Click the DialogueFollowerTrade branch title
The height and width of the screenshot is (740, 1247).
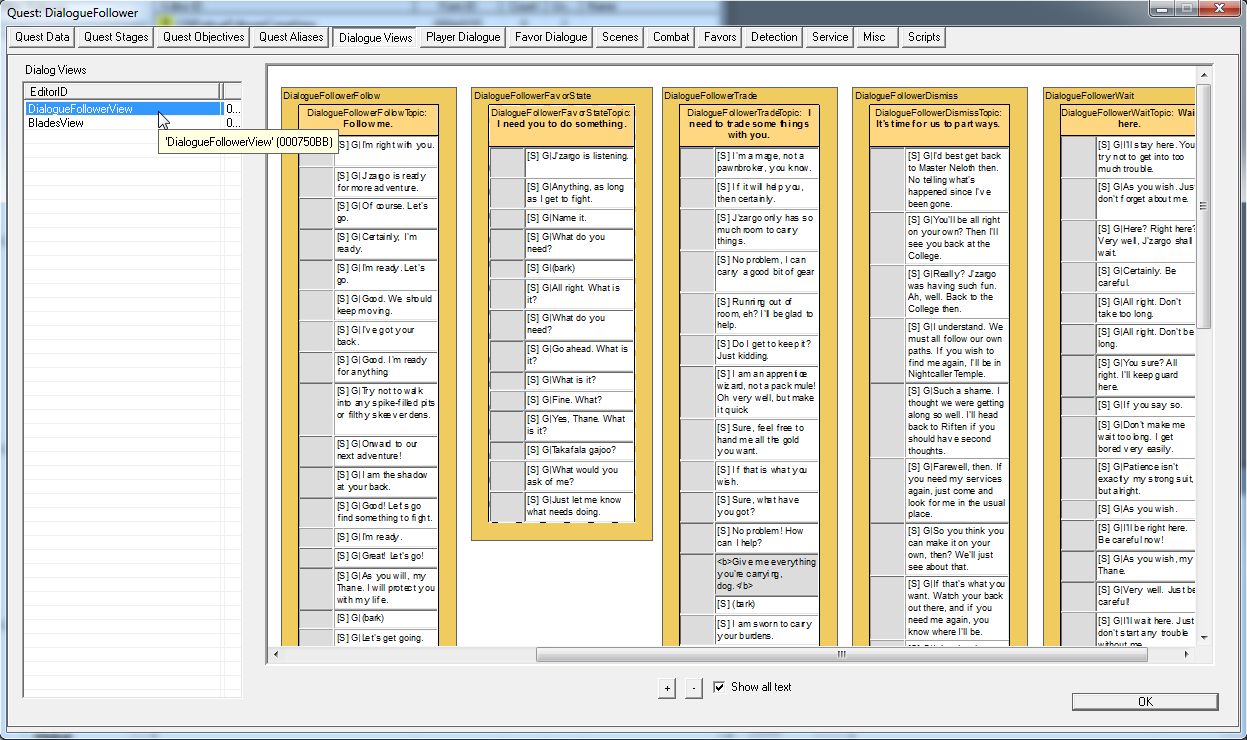tap(712, 95)
